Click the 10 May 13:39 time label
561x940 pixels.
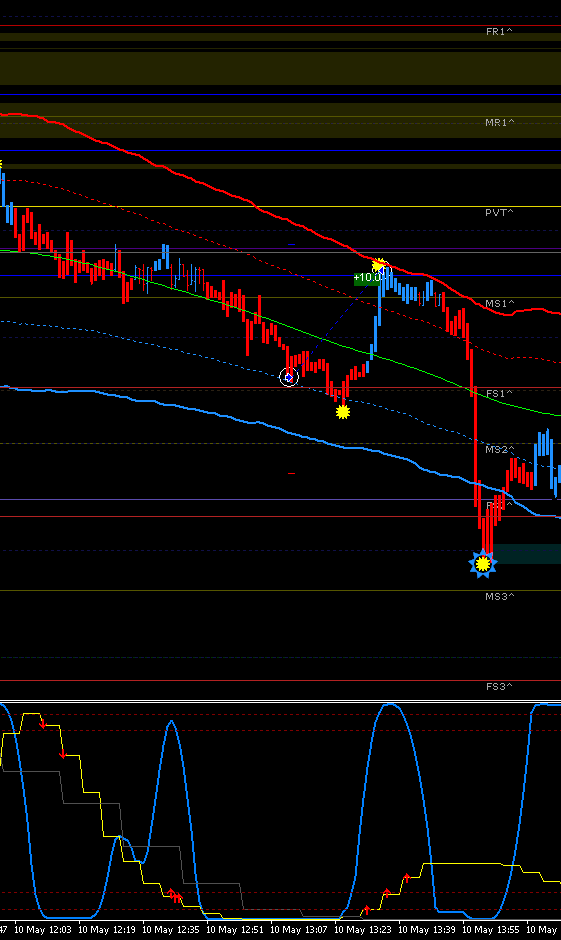[427, 930]
